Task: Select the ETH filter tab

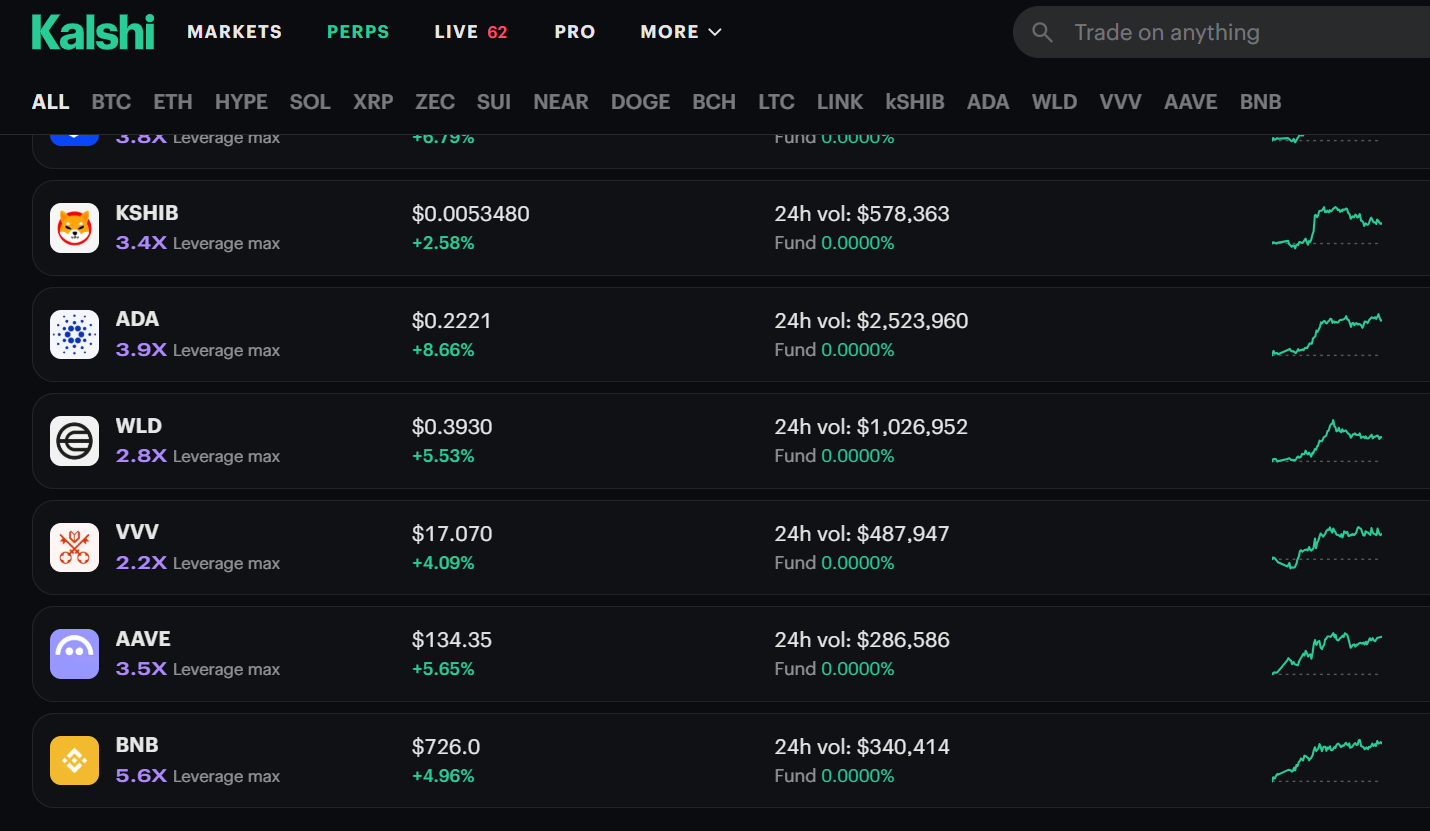Action: pos(173,102)
